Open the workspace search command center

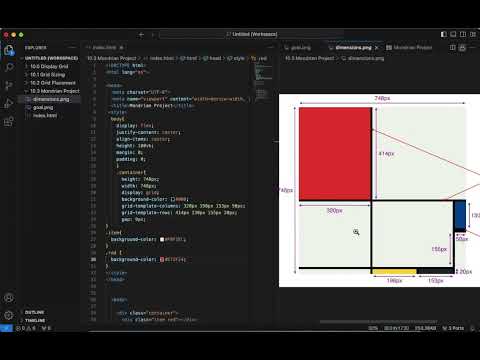pyautogui.click(x=251, y=34)
